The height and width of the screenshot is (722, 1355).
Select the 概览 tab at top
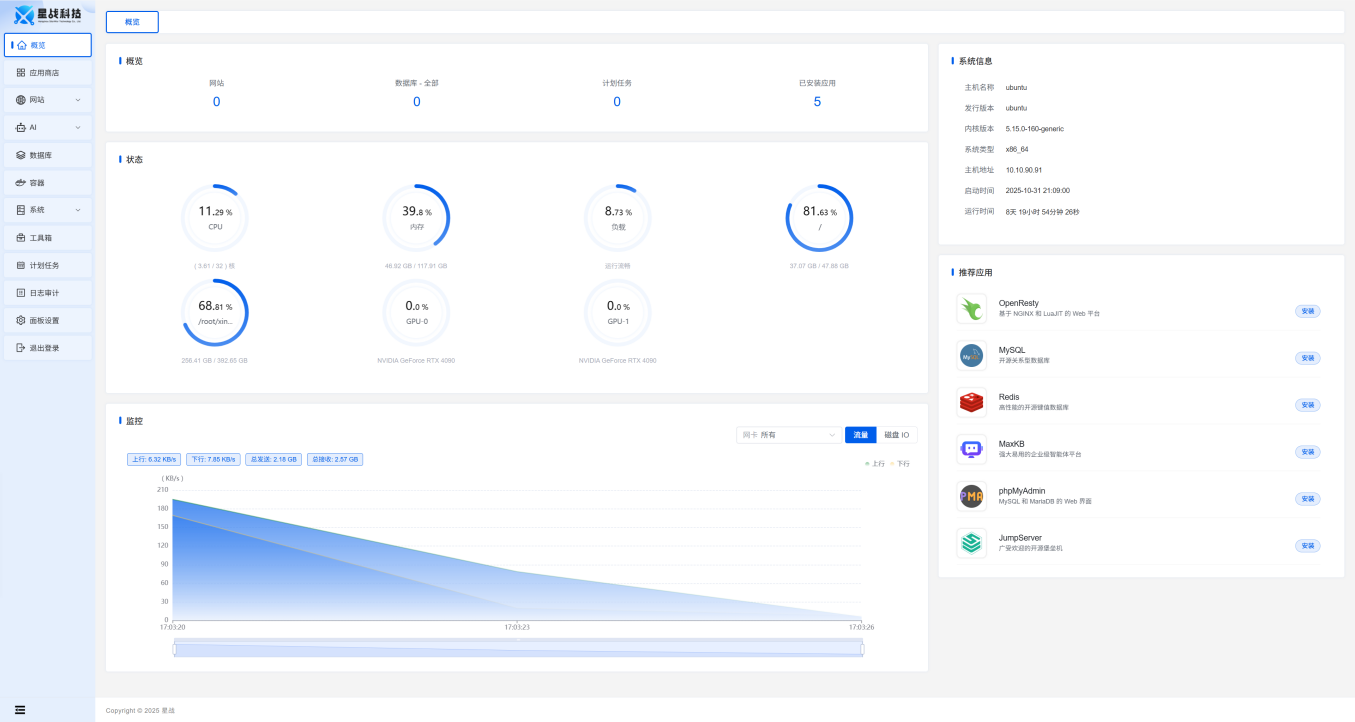pos(132,22)
